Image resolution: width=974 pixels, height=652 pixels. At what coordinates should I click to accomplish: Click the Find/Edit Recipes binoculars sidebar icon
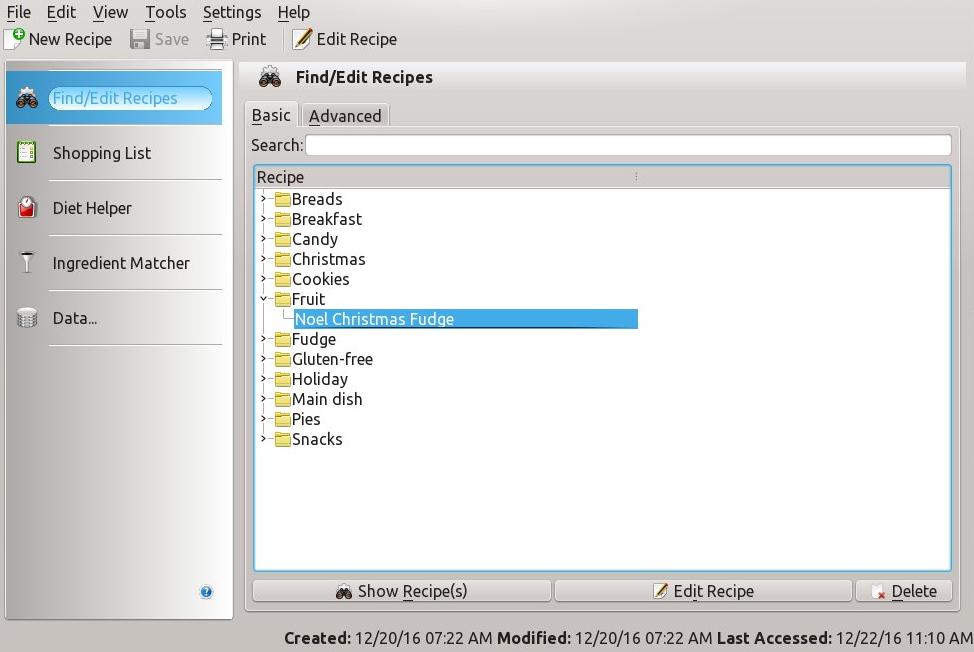tap(27, 98)
